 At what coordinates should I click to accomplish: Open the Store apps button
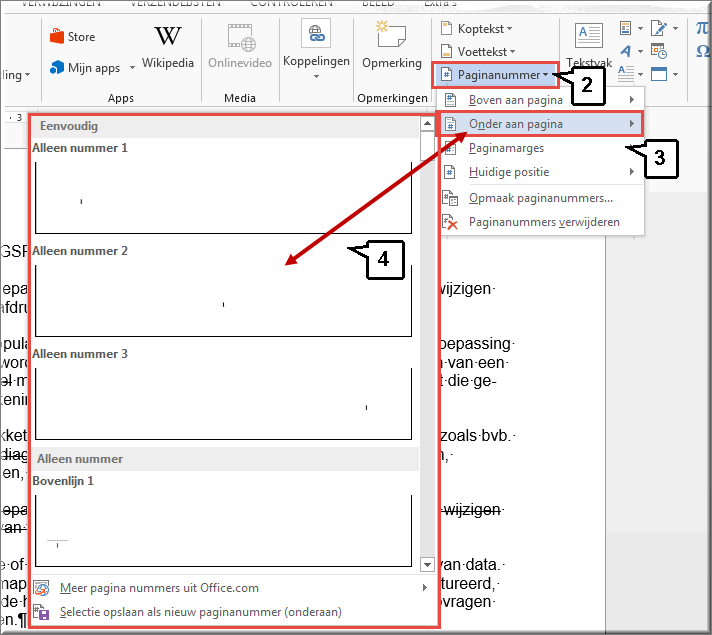point(73,36)
